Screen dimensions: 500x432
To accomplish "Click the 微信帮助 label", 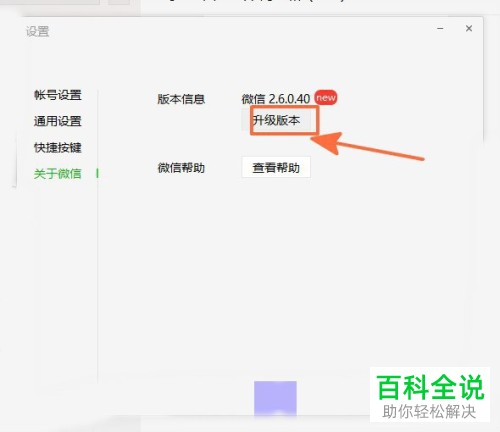I will (181, 168).
